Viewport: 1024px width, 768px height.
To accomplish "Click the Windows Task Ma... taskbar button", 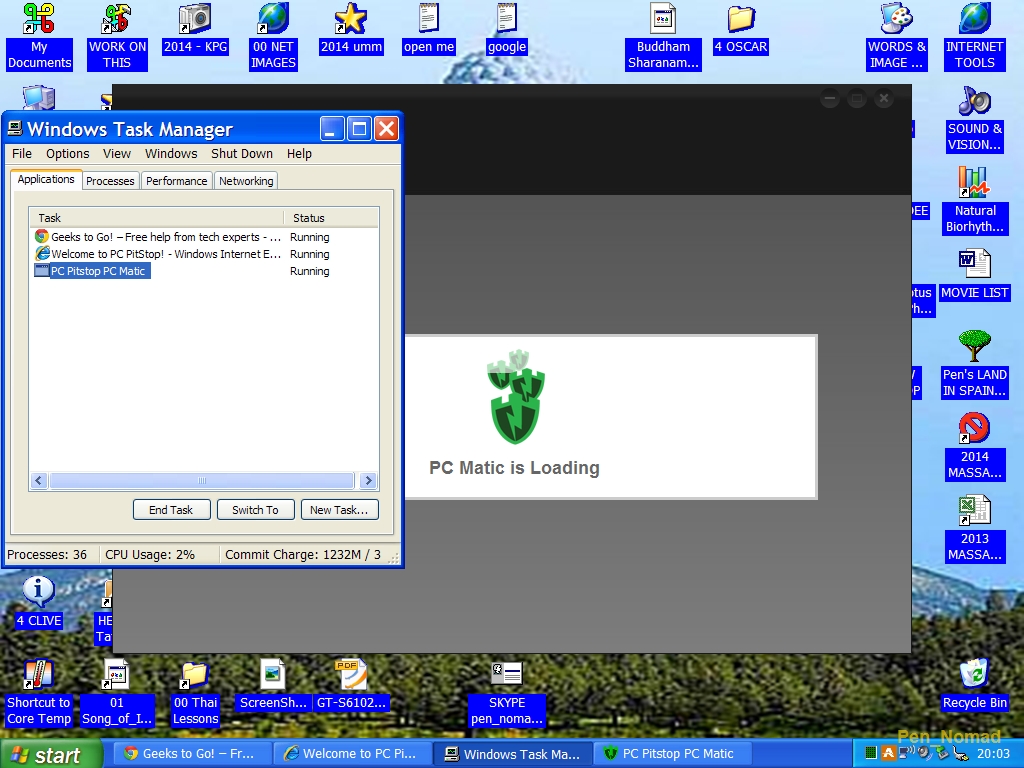I will [x=513, y=754].
